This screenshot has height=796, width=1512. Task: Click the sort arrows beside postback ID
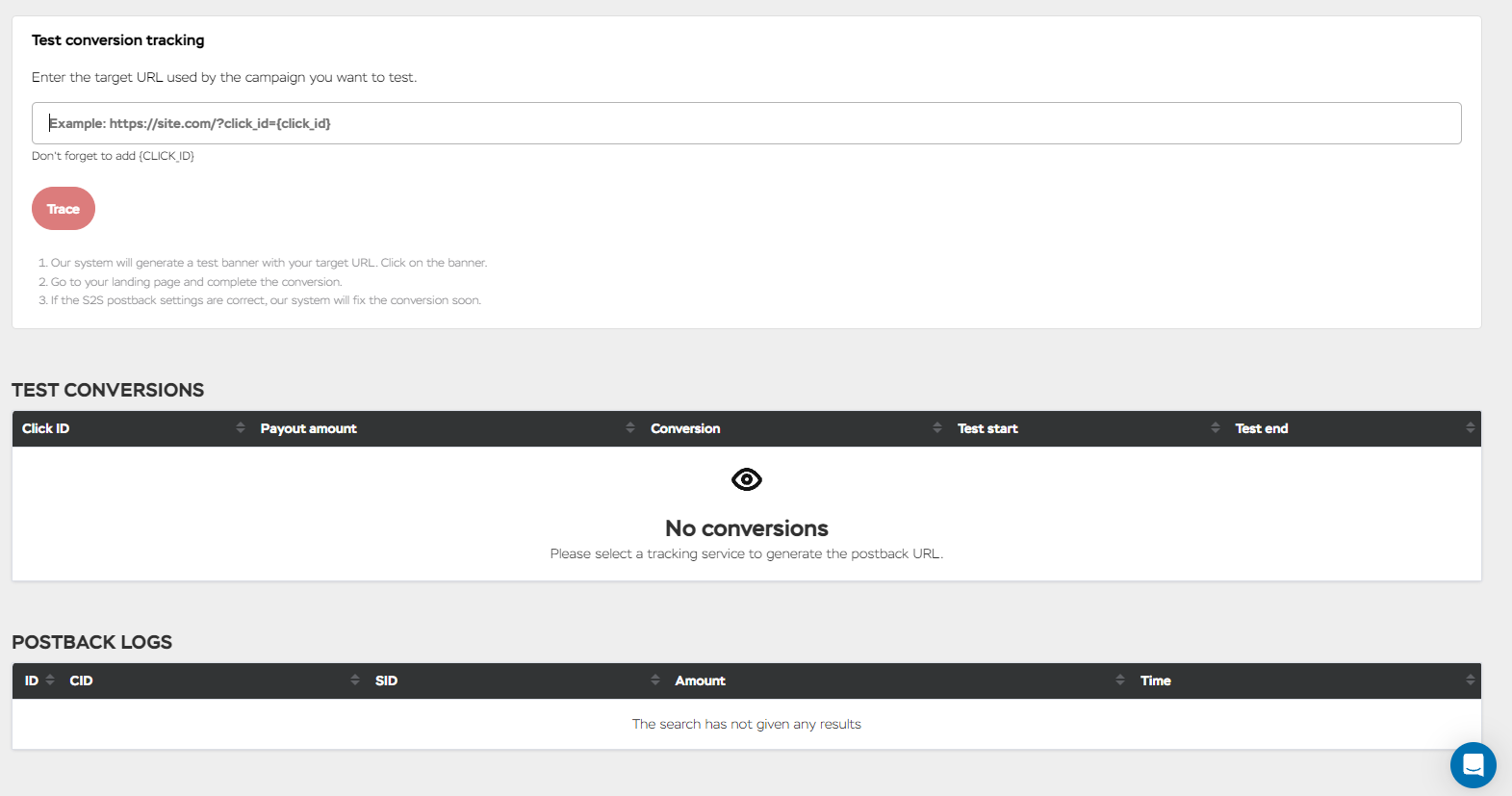coord(50,680)
